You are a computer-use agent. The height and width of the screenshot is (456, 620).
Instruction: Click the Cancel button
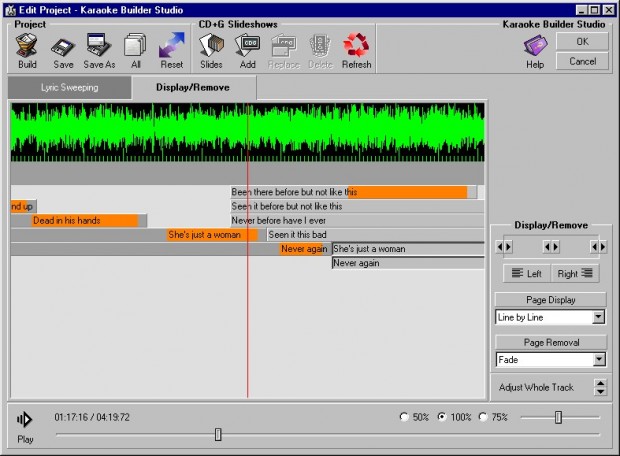(x=582, y=61)
